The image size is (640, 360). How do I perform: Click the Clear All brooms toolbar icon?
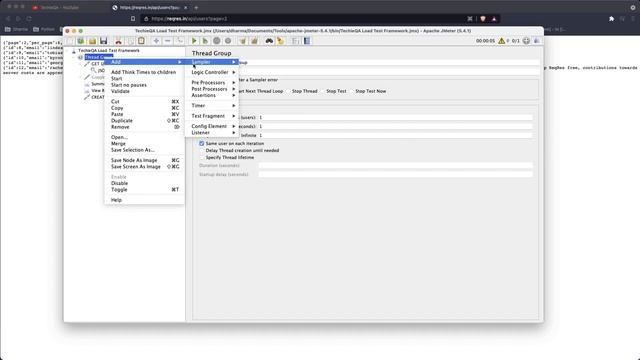[x=254, y=41]
